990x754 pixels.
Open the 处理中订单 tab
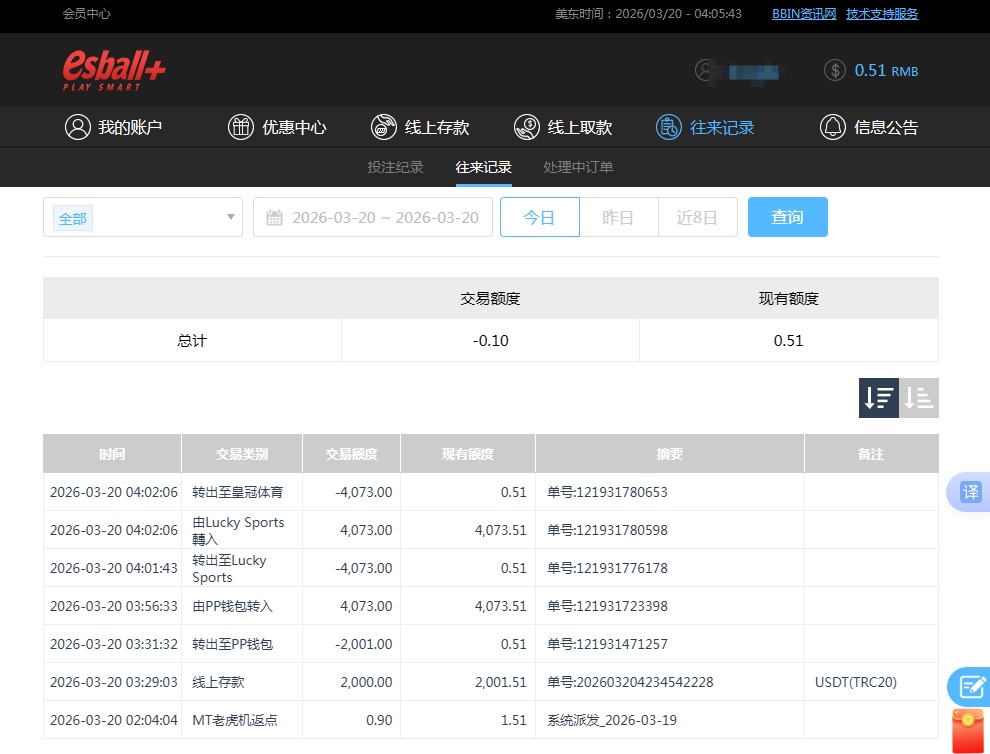[578, 168]
